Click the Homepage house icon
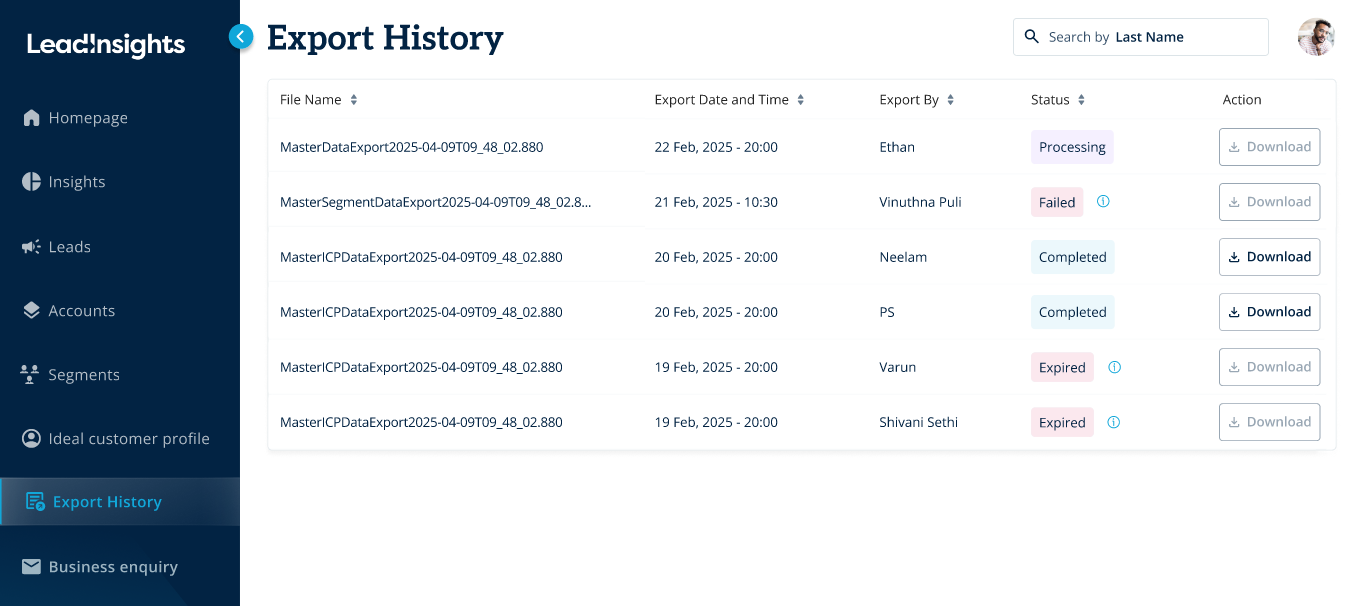The image size is (1355, 606). click(x=31, y=118)
